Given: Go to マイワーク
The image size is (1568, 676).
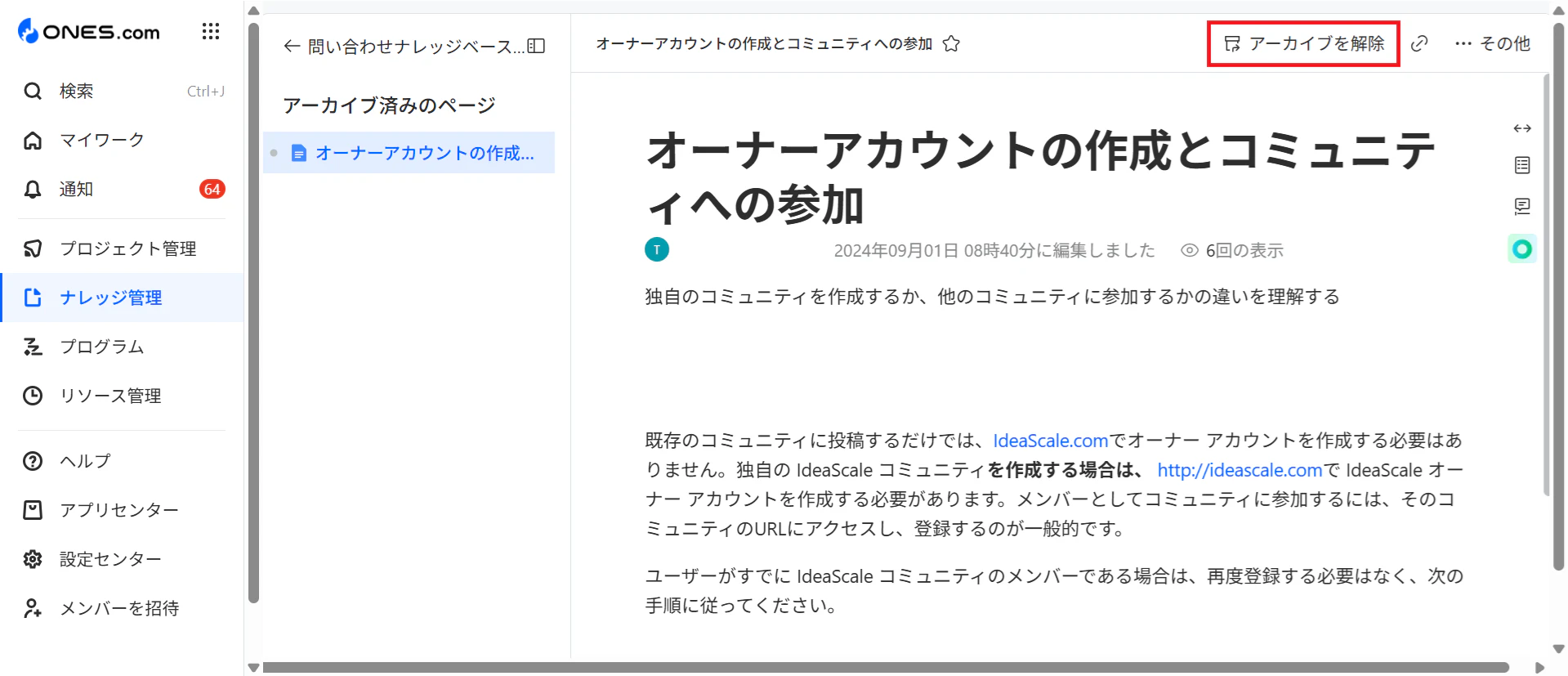Looking at the screenshot, I should pyautogui.click(x=123, y=140).
